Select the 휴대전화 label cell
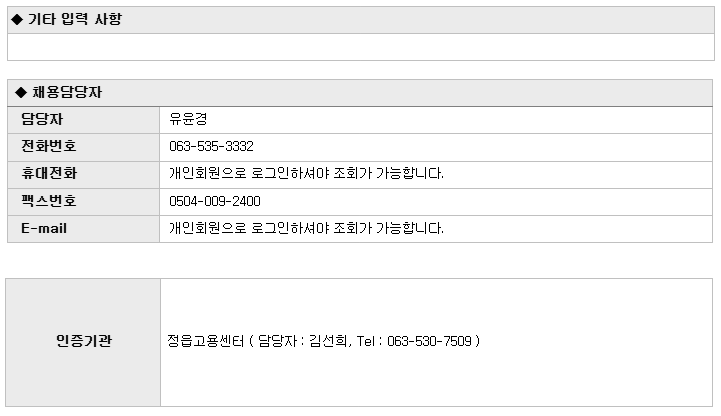Screen dimensions: 721x416 [x=84, y=174]
